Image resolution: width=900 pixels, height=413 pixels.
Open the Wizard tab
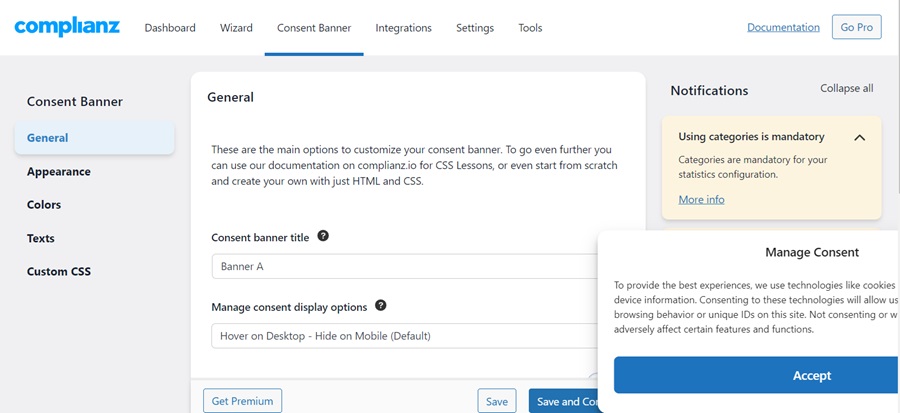(236, 28)
